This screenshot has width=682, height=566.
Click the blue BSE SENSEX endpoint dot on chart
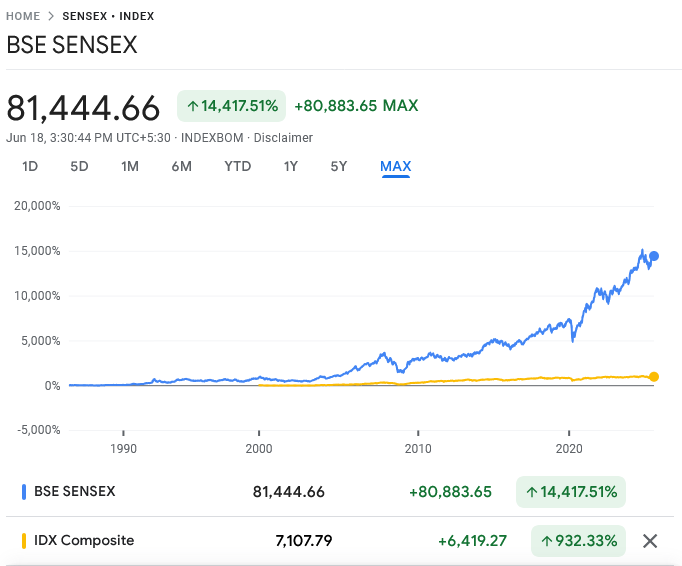tap(654, 256)
